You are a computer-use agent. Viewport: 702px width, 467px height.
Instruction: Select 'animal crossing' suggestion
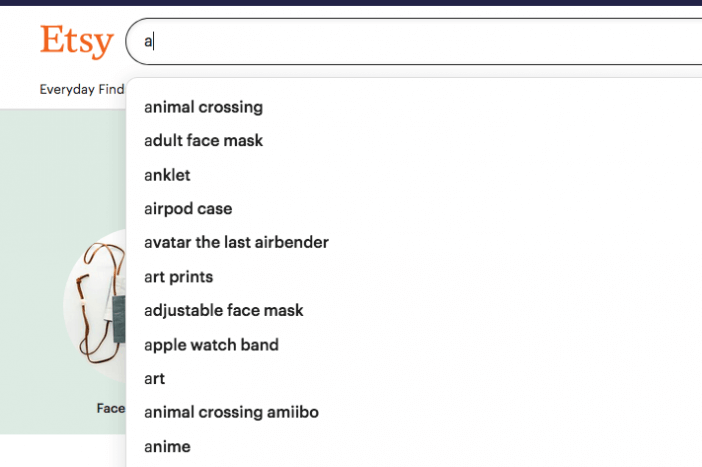[414, 107]
